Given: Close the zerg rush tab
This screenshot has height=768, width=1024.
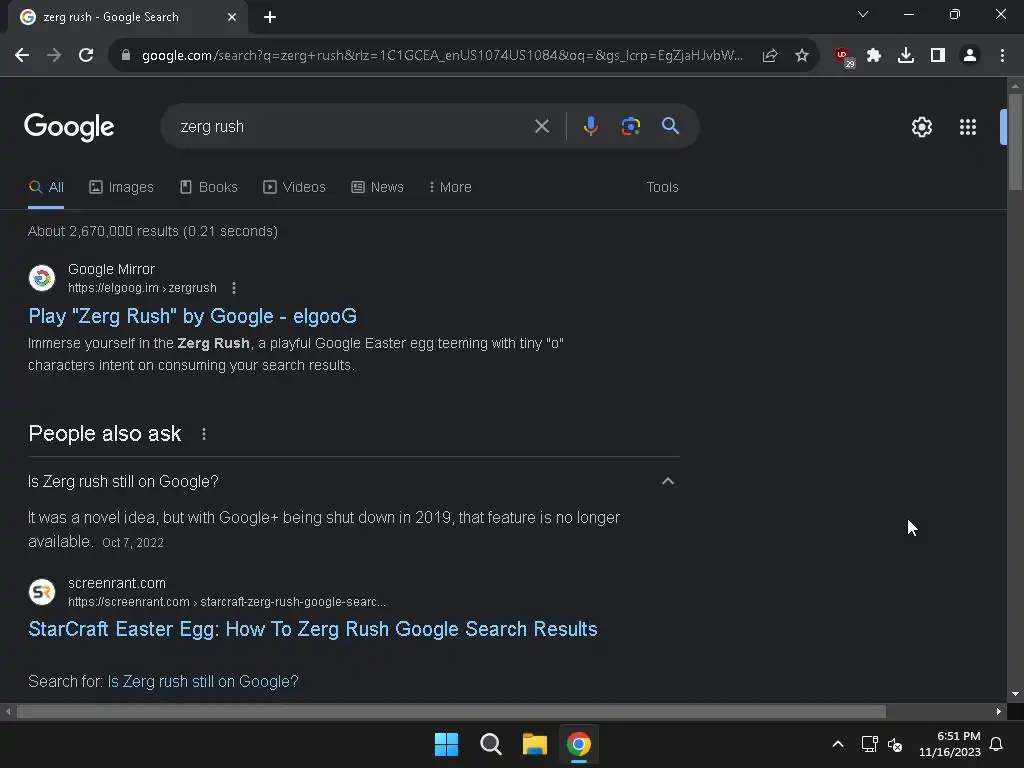Looking at the screenshot, I should [232, 18].
